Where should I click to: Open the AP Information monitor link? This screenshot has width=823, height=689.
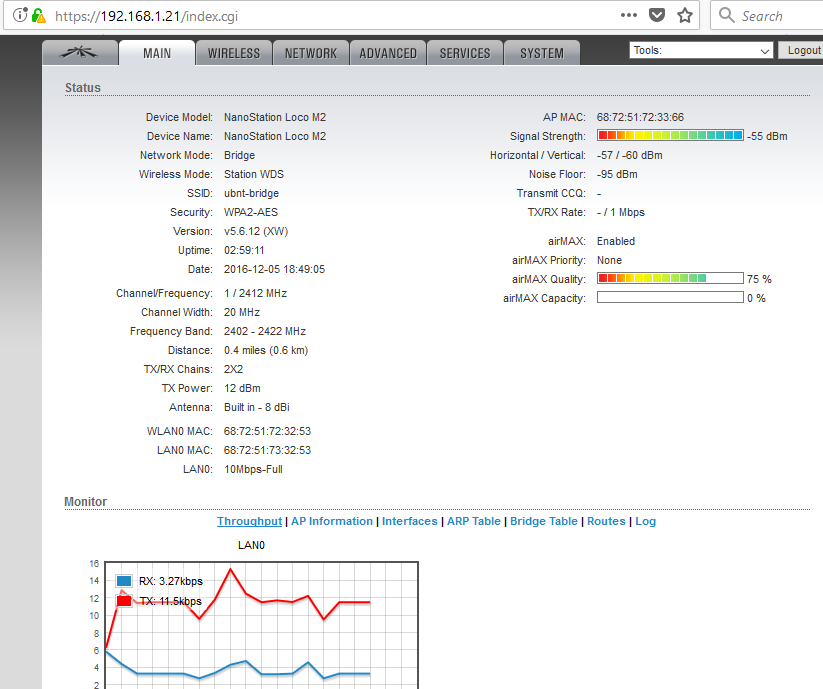pyautogui.click(x=331, y=521)
